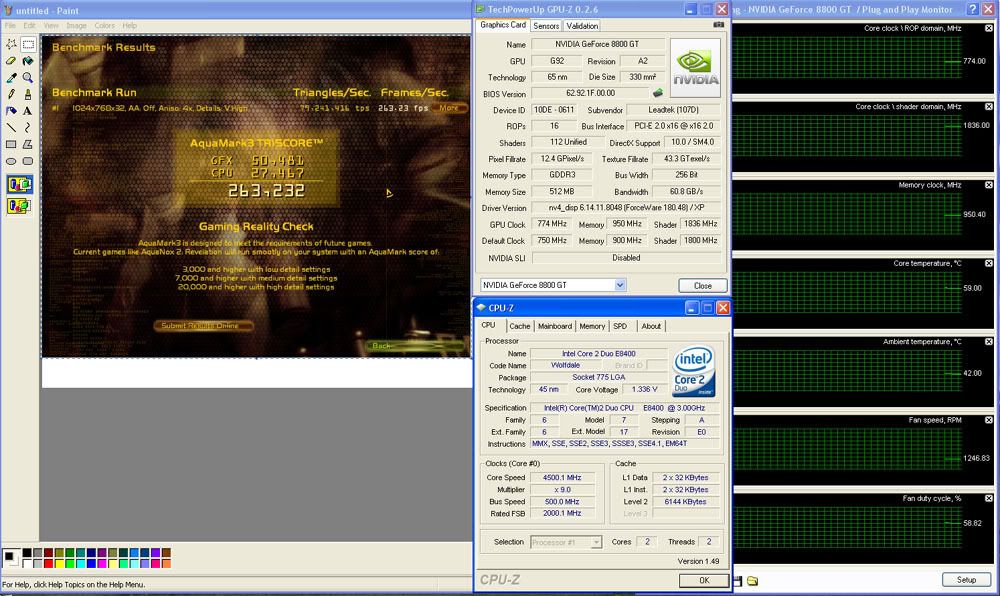The width and height of the screenshot is (1000, 596).
Task: Select the Brush tool in Paint
Action: tap(28, 94)
